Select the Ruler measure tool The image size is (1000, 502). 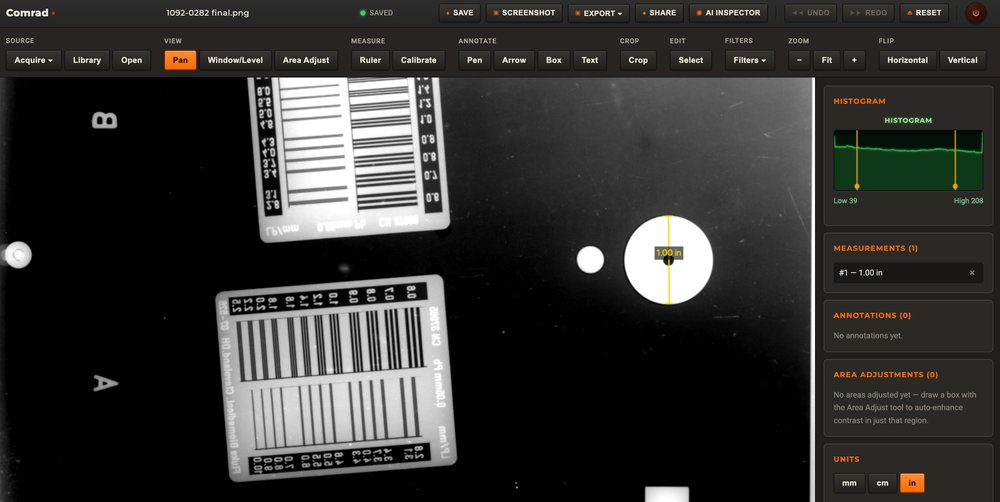coord(370,60)
